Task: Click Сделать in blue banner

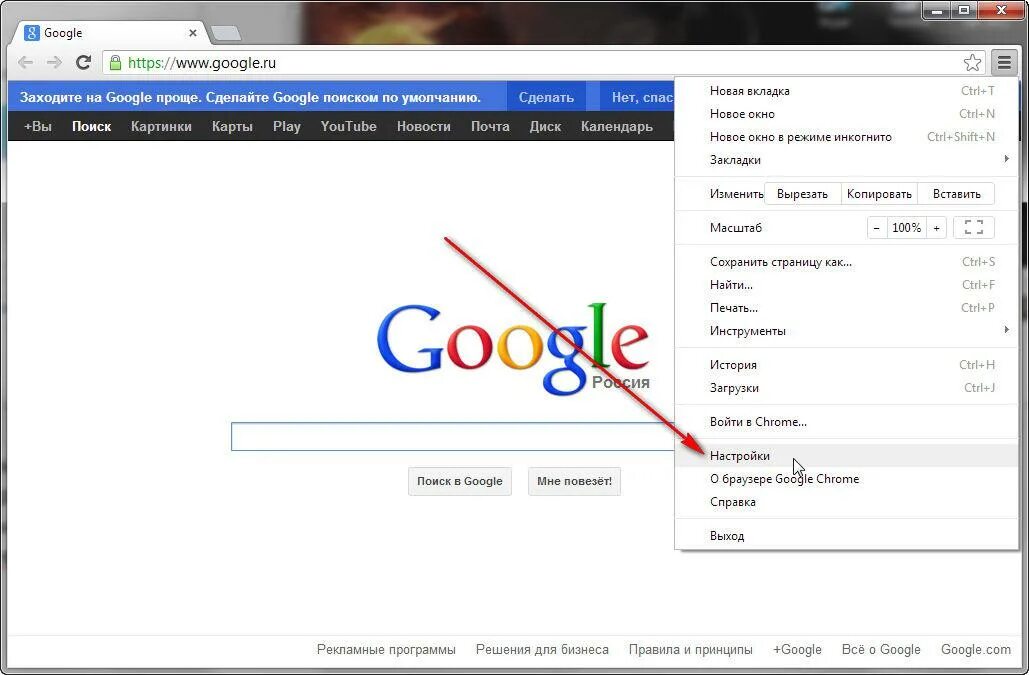Action: 546,97
